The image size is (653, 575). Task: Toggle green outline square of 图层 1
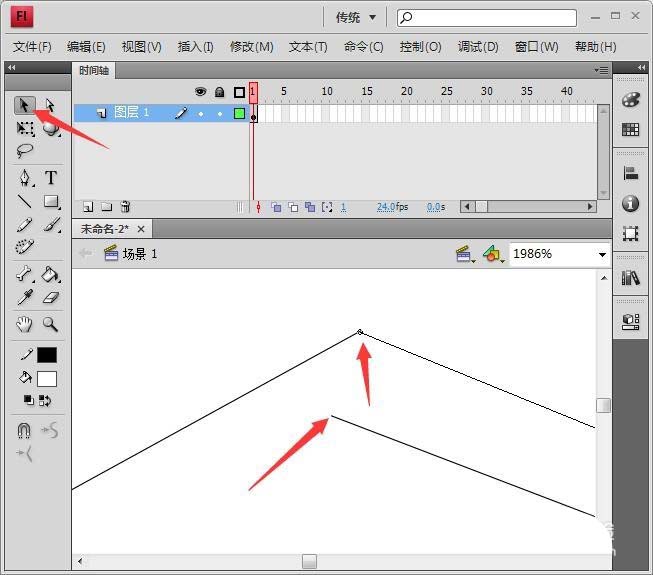click(239, 113)
